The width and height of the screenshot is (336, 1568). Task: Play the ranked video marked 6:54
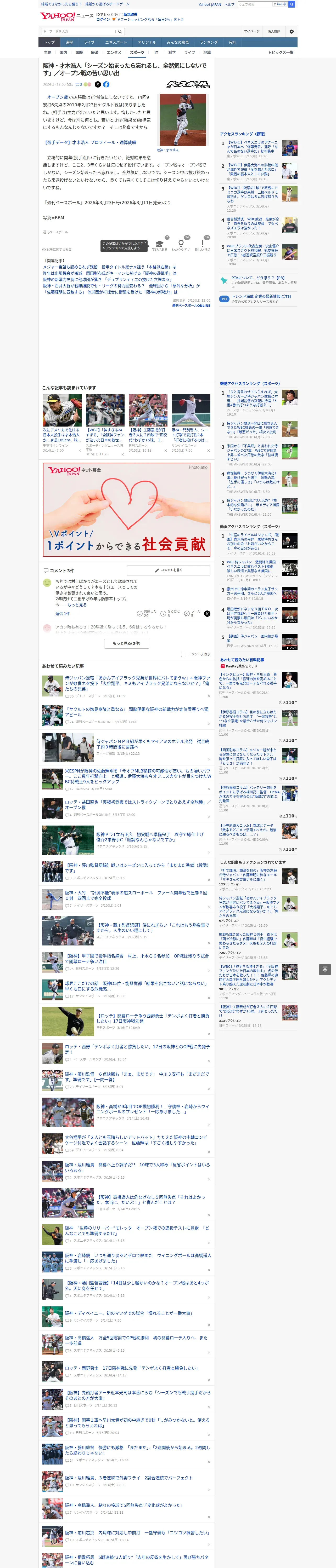coord(290,540)
